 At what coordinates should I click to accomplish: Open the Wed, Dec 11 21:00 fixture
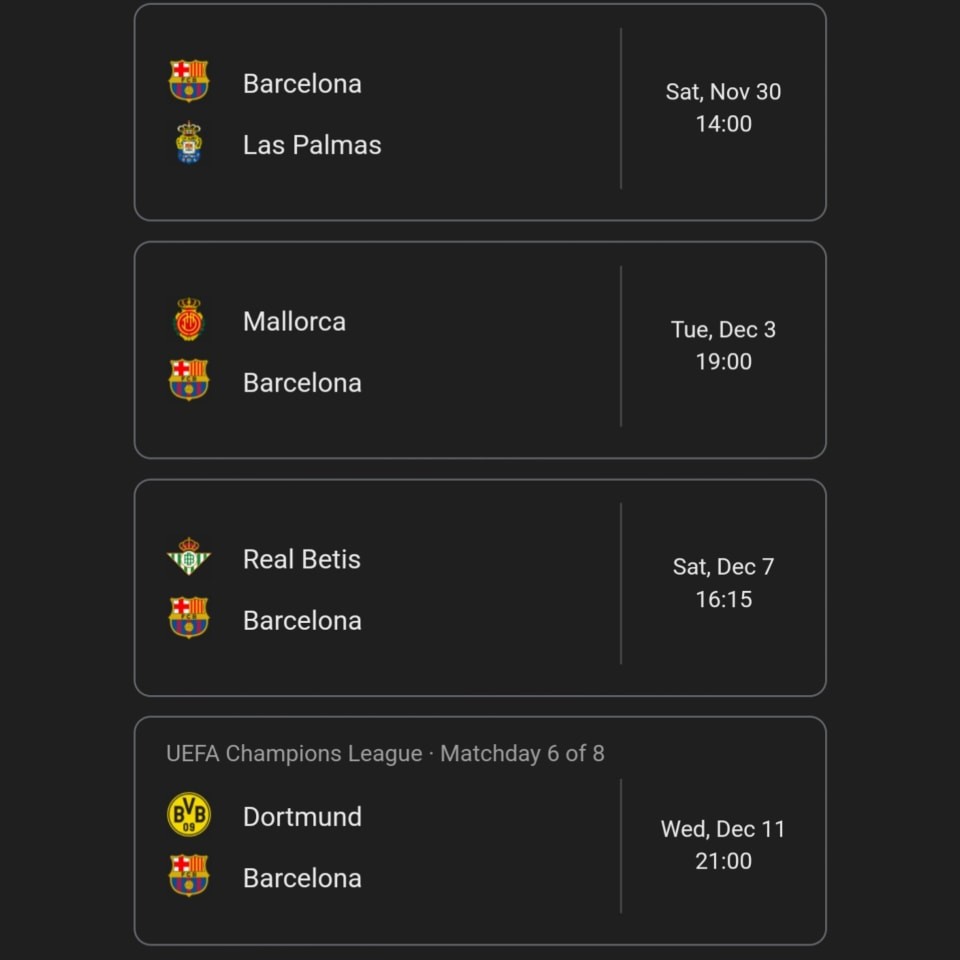coord(480,831)
